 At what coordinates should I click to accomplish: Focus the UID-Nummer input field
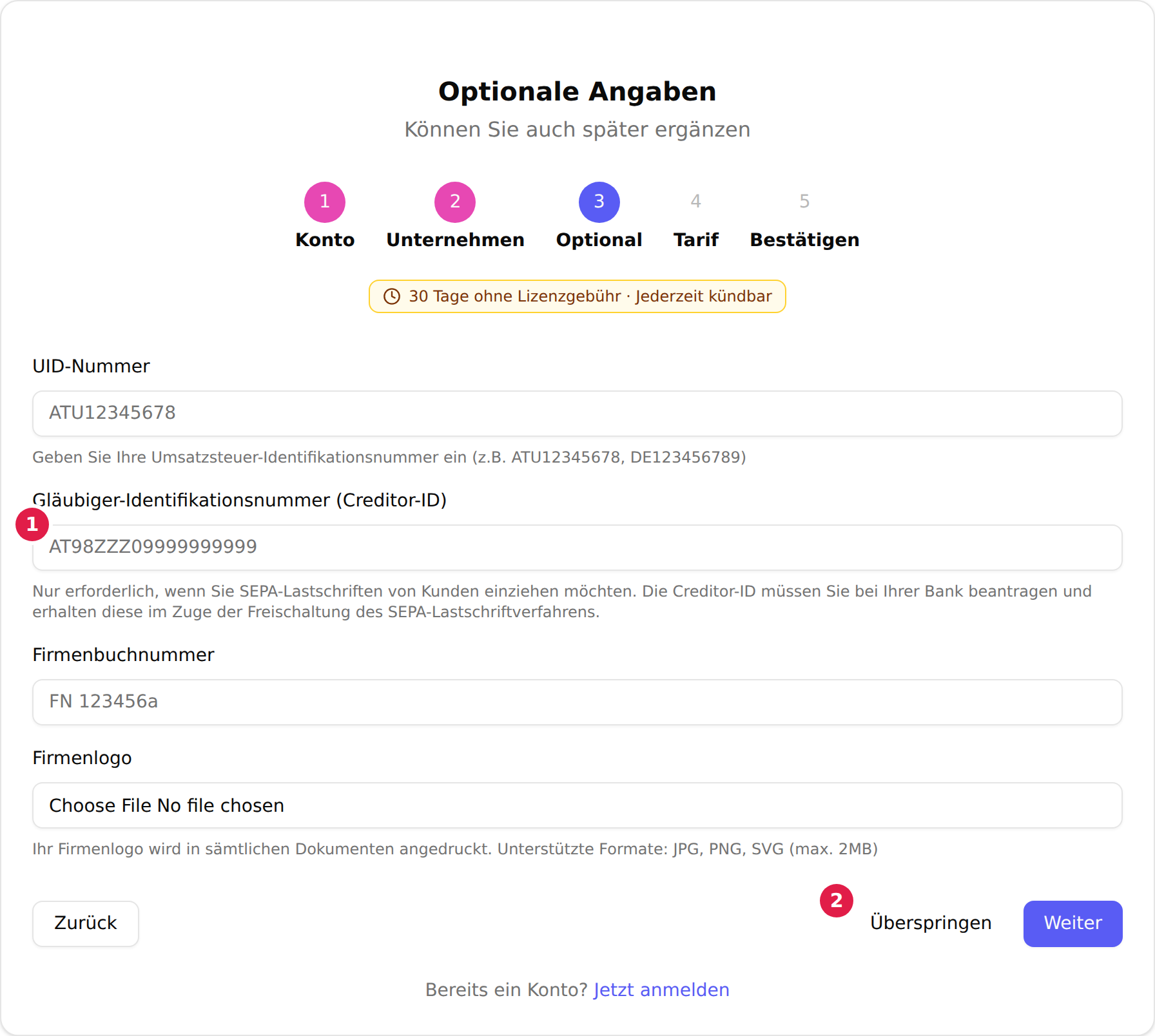pos(577,414)
